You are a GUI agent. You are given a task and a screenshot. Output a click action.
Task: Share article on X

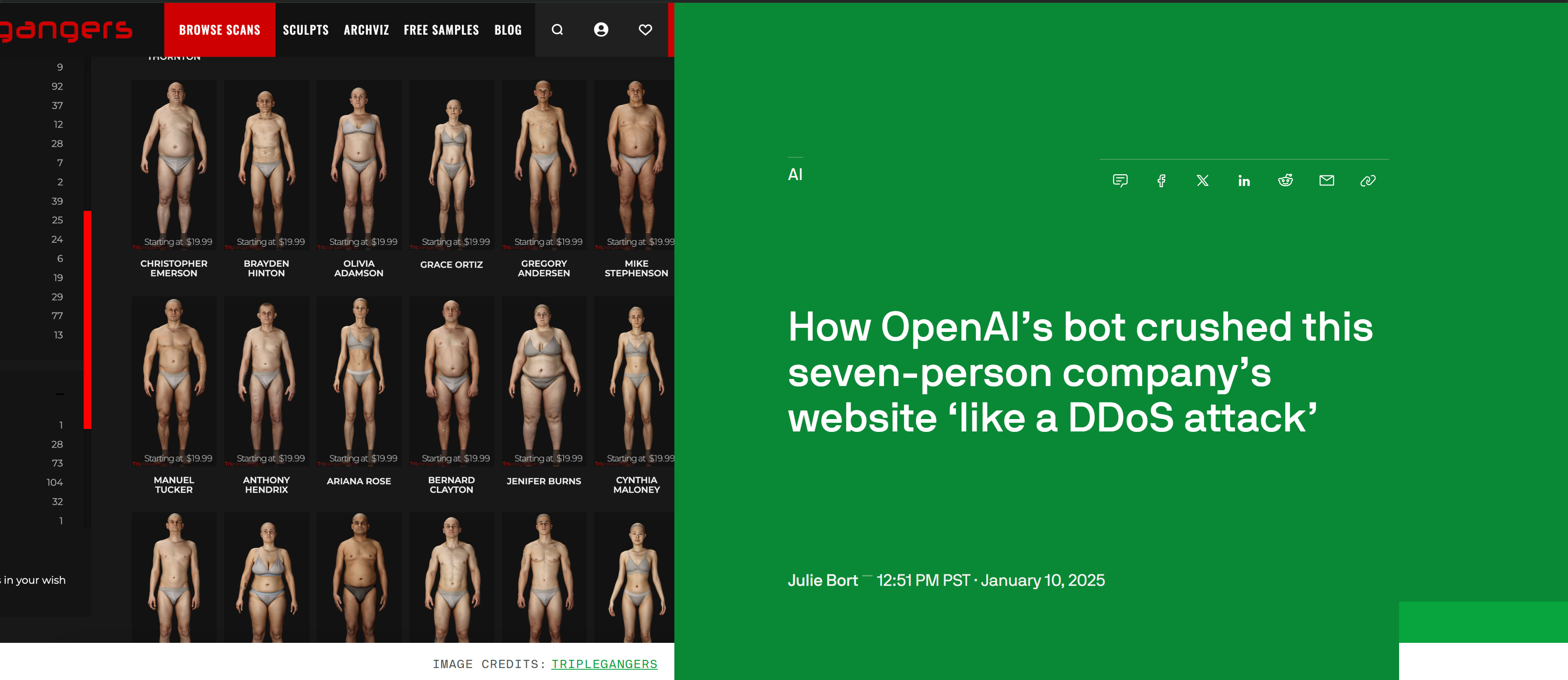coord(1202,180)
